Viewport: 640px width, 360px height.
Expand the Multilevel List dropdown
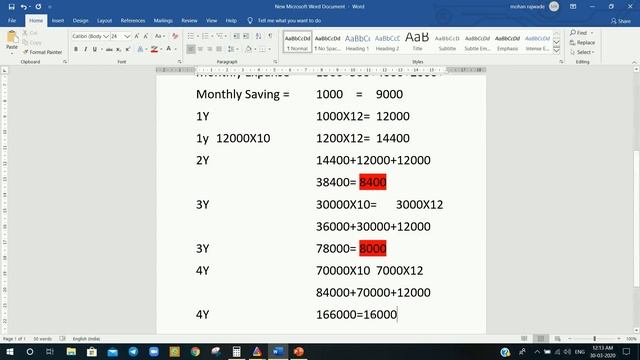click(227, 36)
